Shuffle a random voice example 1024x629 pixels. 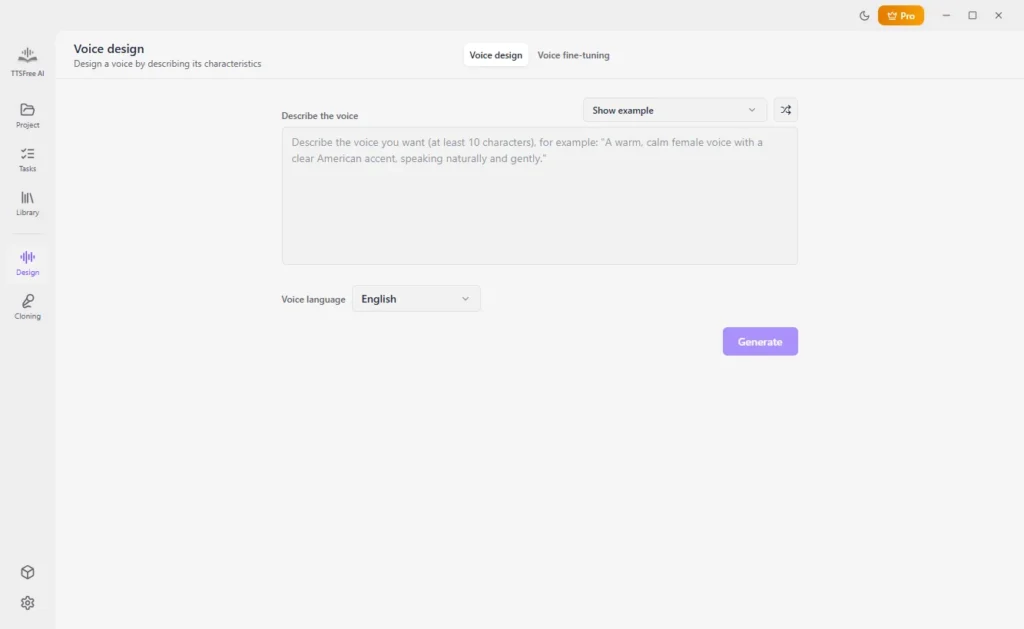786,110
